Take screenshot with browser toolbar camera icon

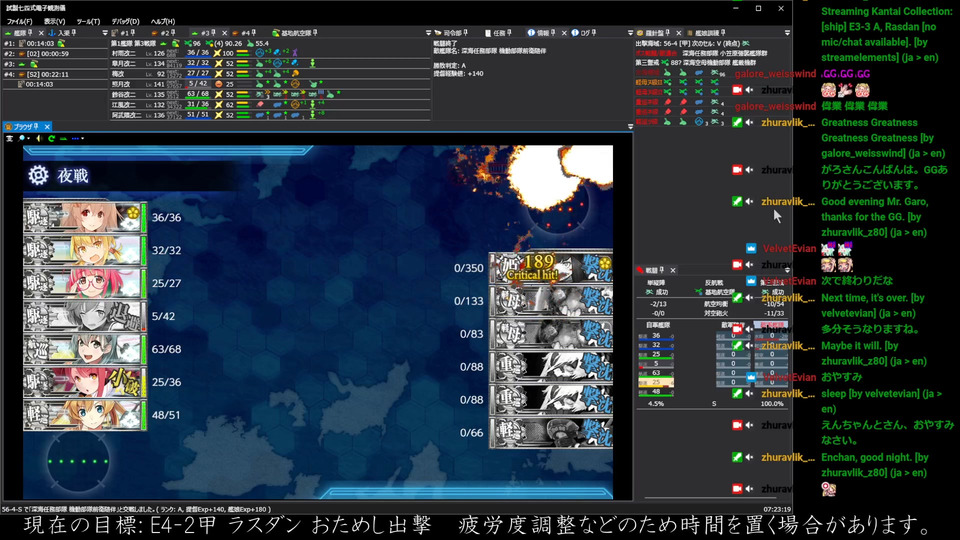9,139
